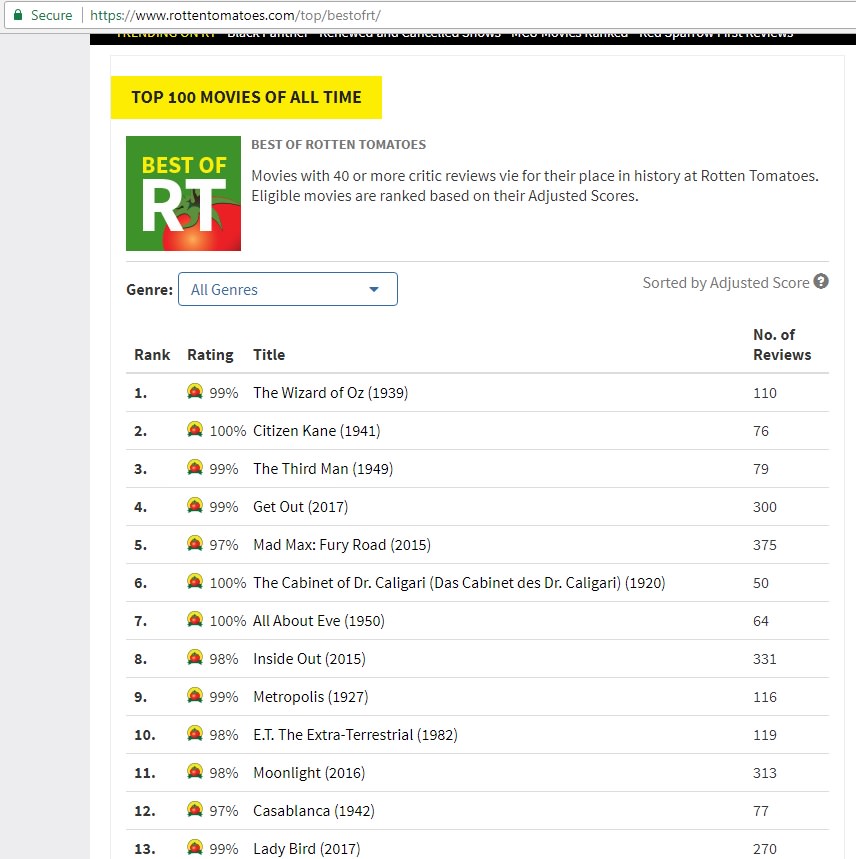Click the 97% rating for Mad Max: Fury Road
856x859 pixels.
click(x=224, y=545)
